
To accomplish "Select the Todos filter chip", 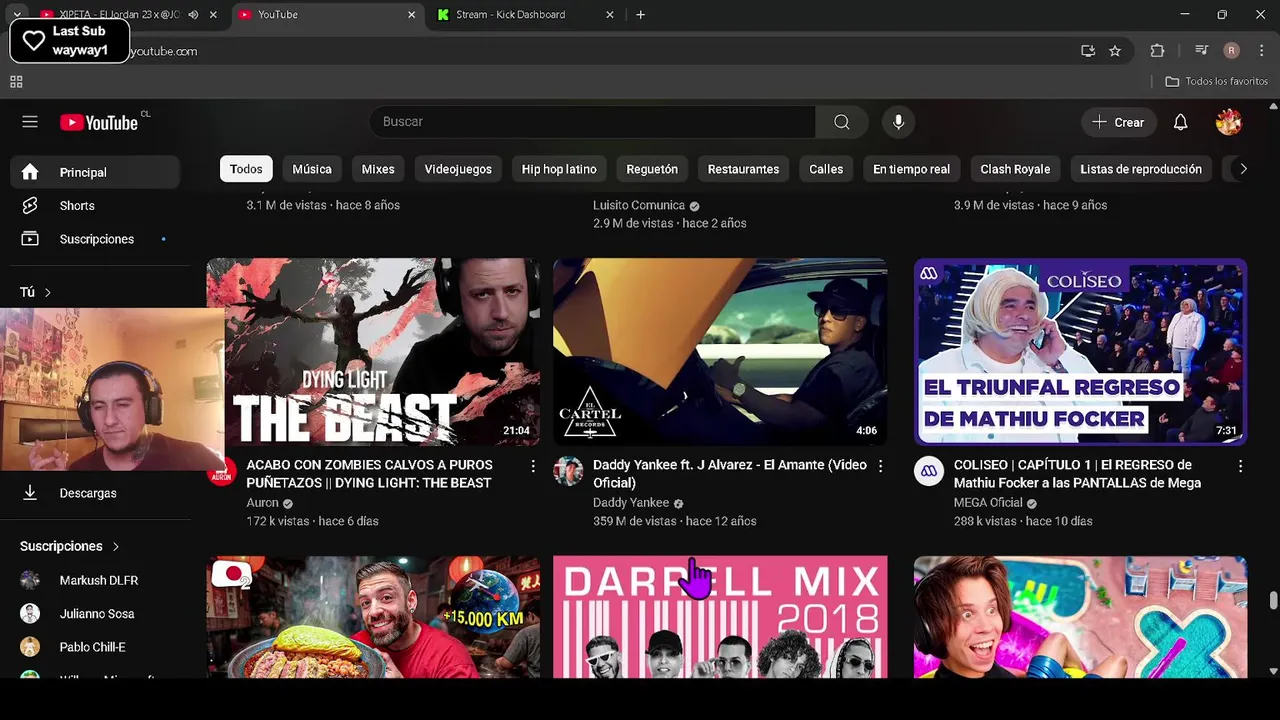I will pyautogui.click(x=246, y=169).
